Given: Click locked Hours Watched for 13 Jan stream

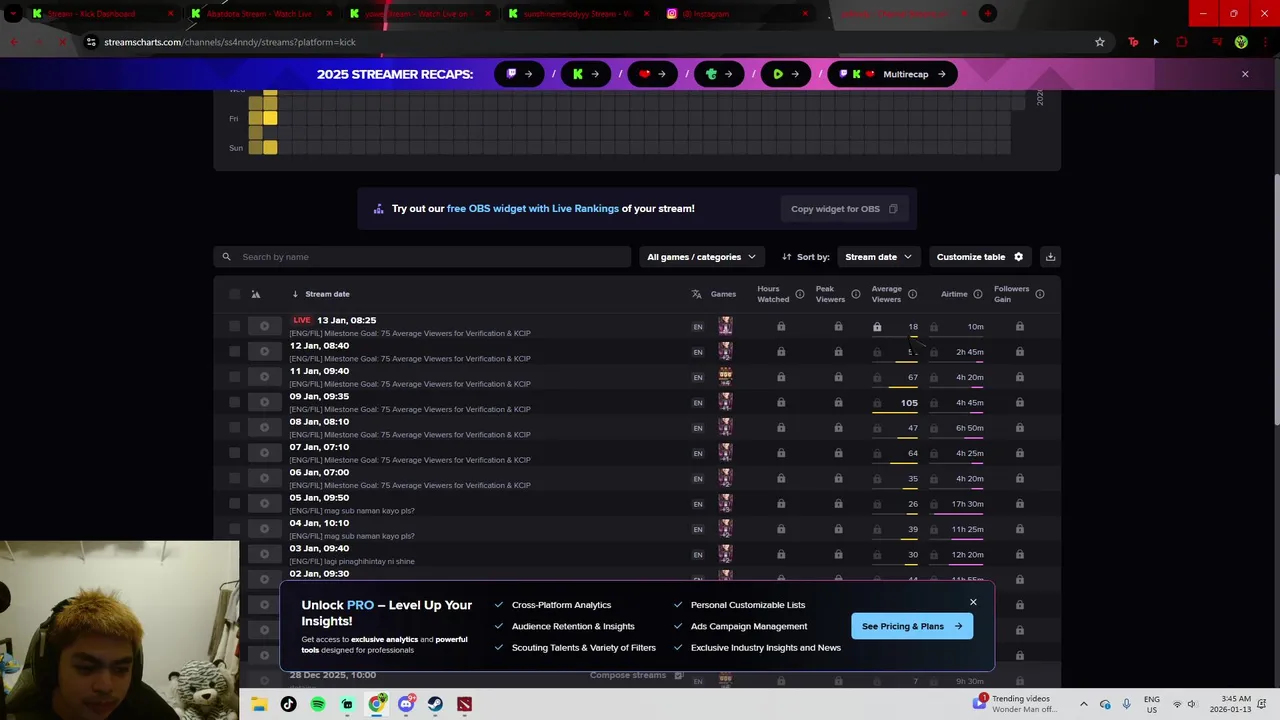Looking at the screenshot, I should tap(781, 326).
